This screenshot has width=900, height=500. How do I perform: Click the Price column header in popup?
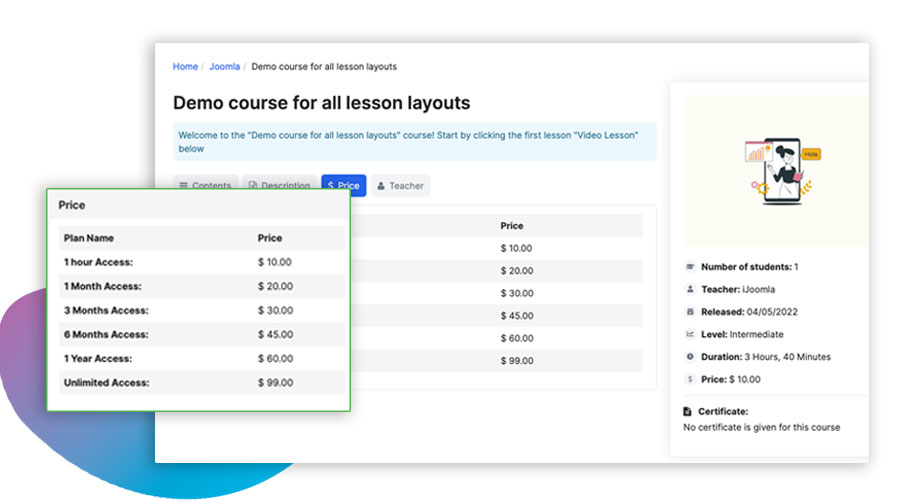270,238
